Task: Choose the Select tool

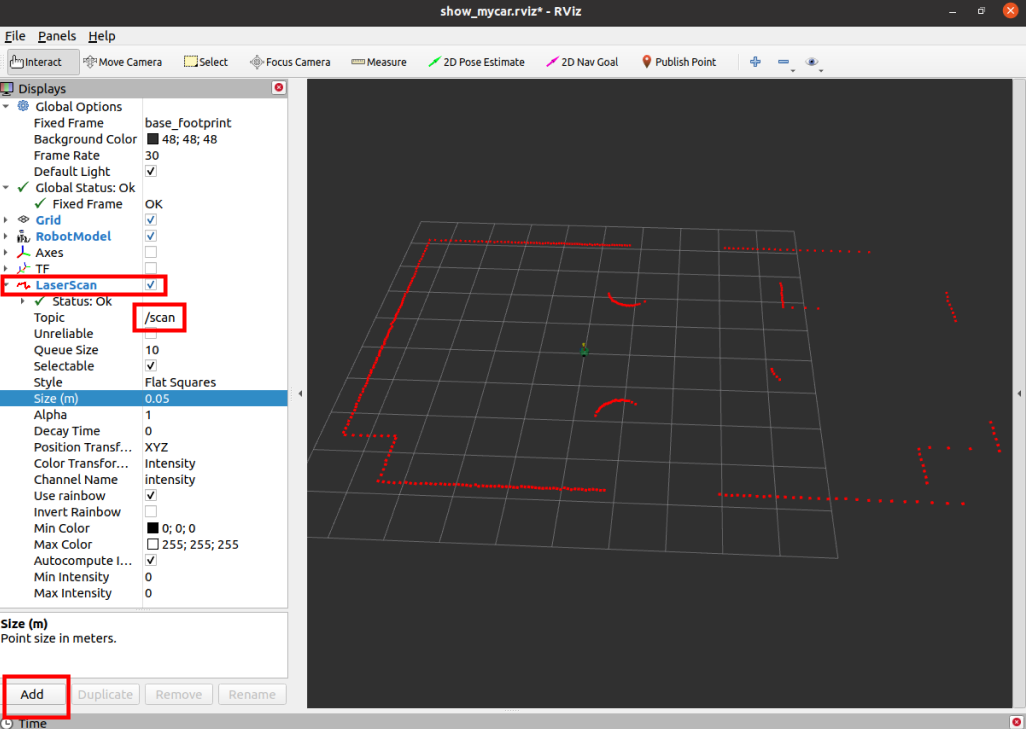Action: [x=206, y=62]
